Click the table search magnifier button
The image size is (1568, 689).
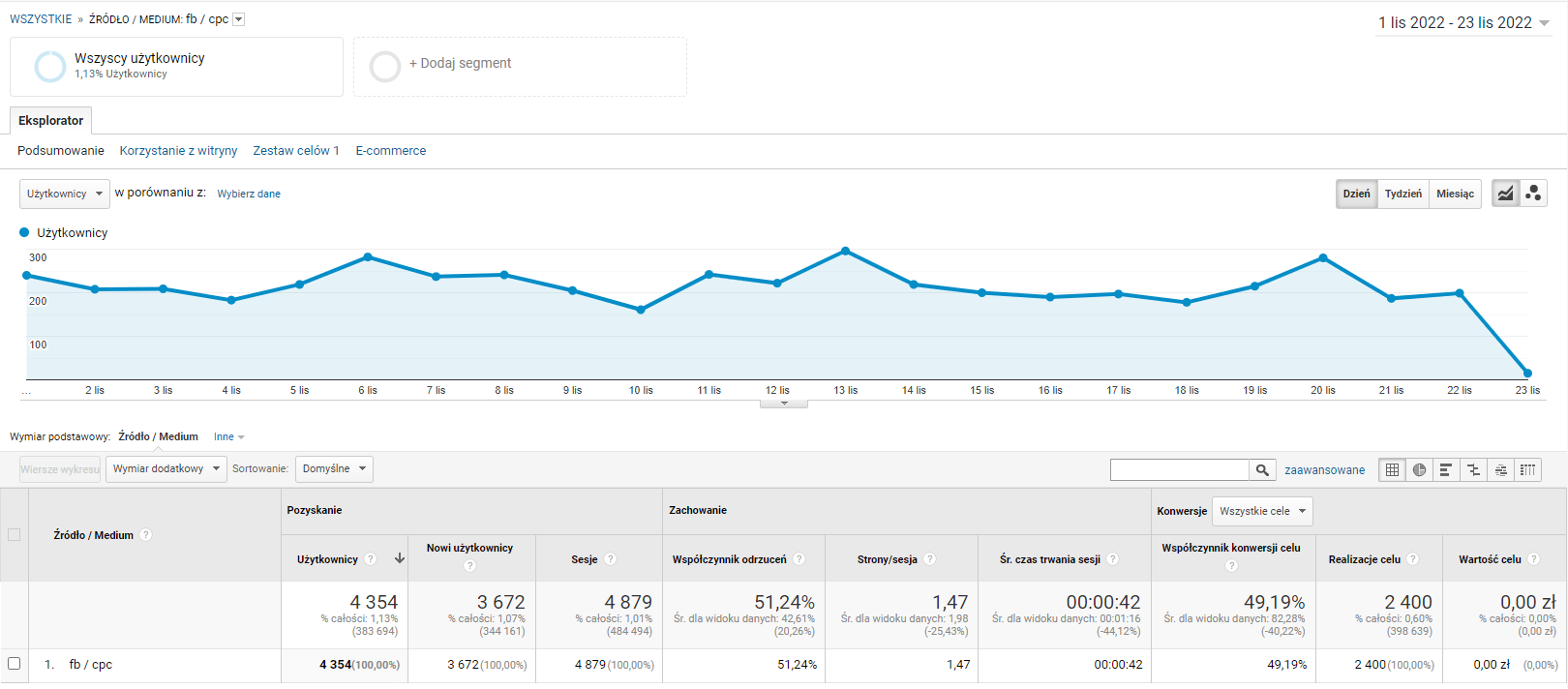(1262, 470)
